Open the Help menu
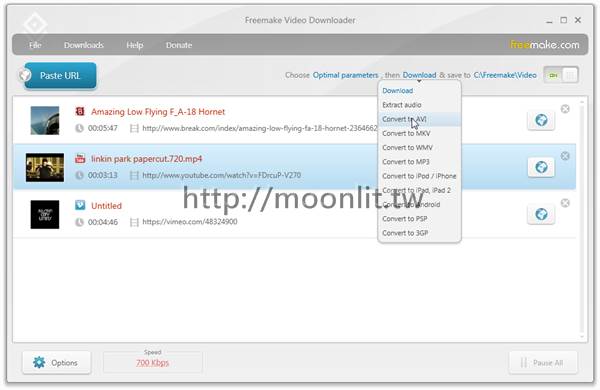Viewport: 600px width, 390px height. (x=135, y=45)
